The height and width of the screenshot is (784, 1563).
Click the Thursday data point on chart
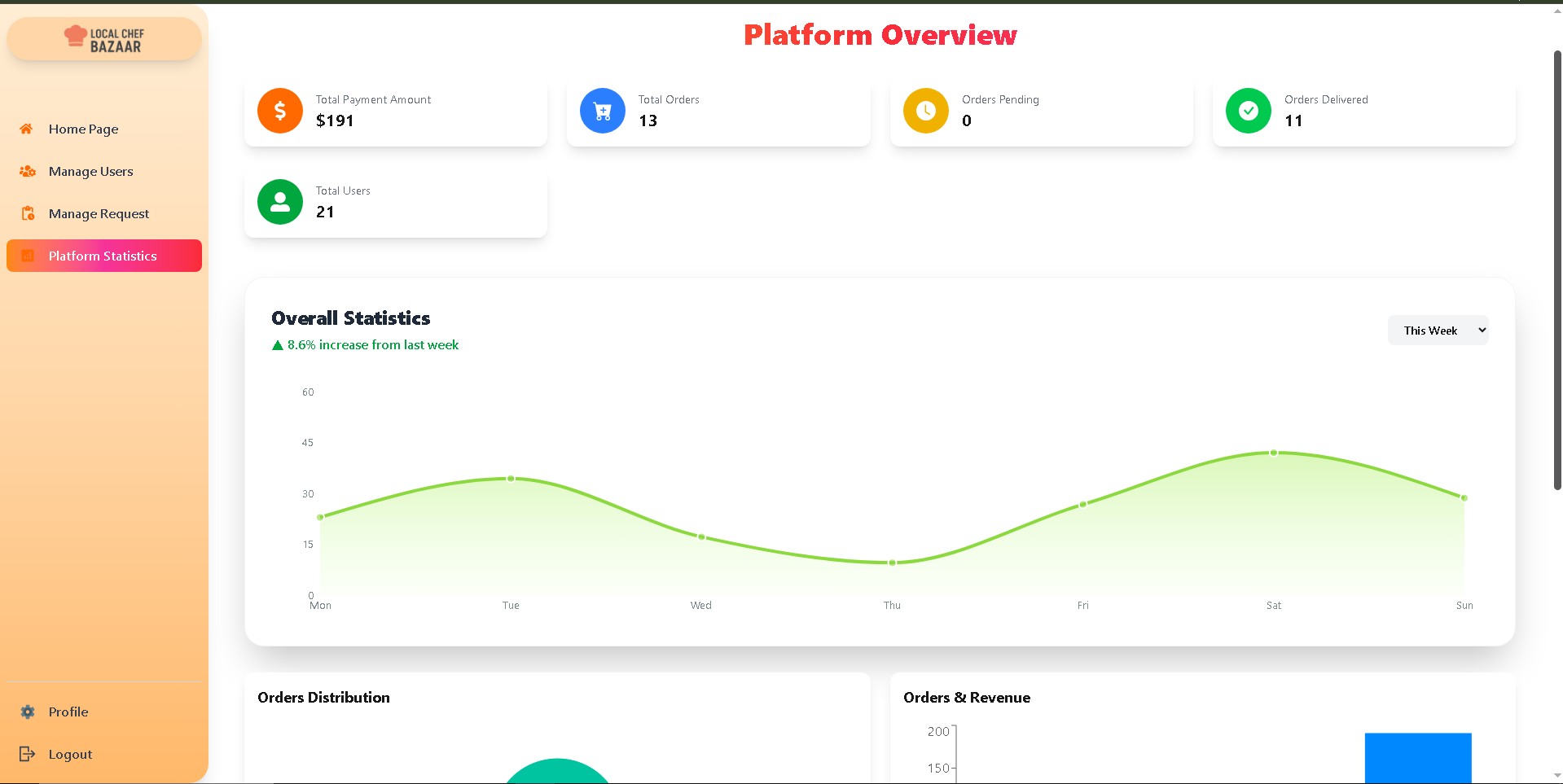click(893, 563)
